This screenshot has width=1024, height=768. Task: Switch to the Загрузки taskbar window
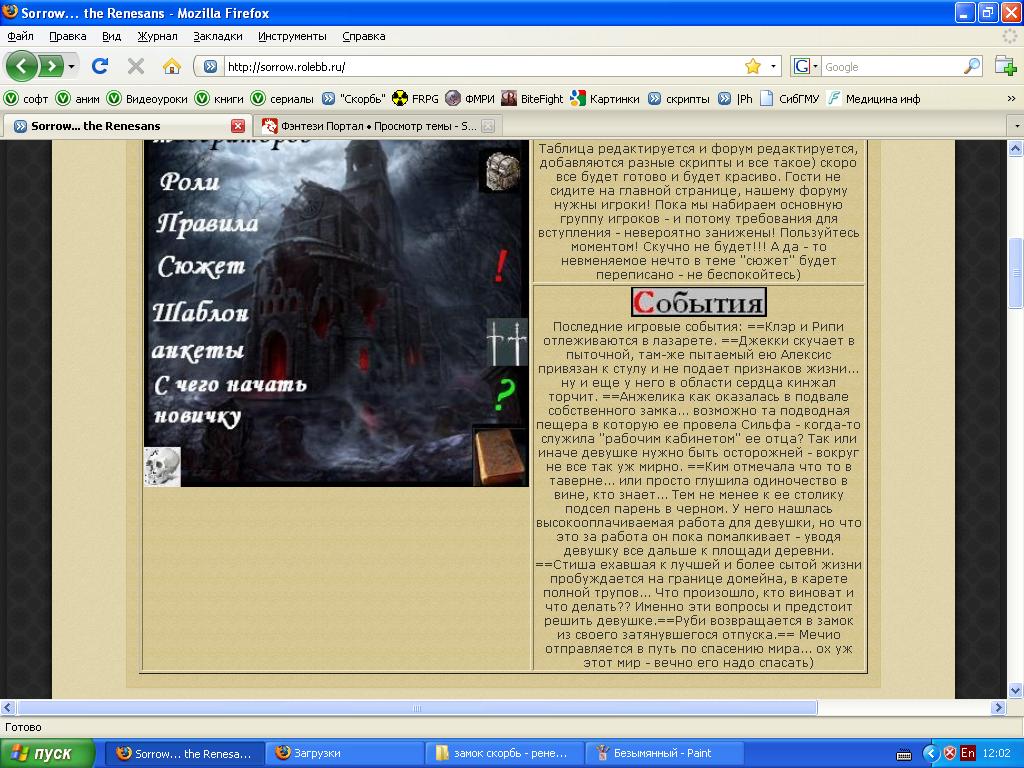344,754
